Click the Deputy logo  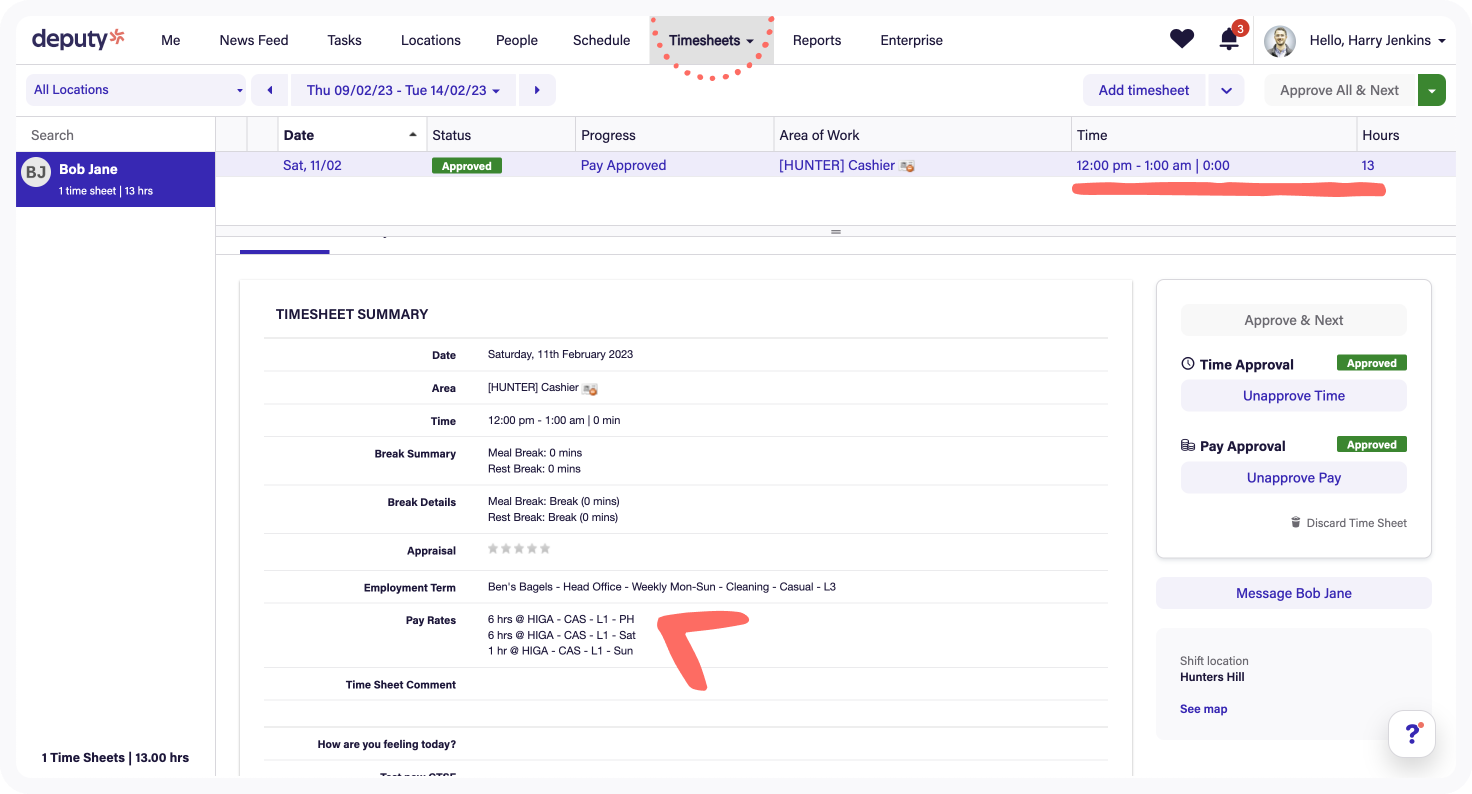[76, 39]
